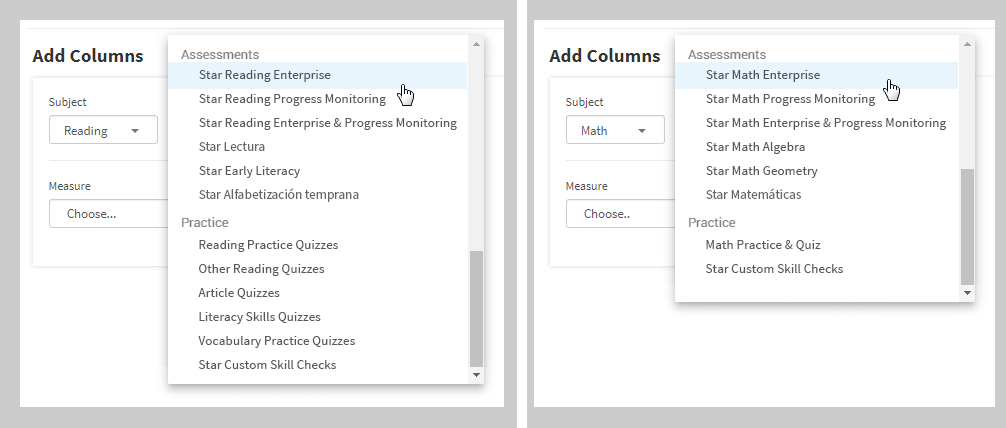Image resolution: width=1006 pixels, height=428 pixels.
Task: Click scroll up arrow in math list
Action: click(968, 44)
